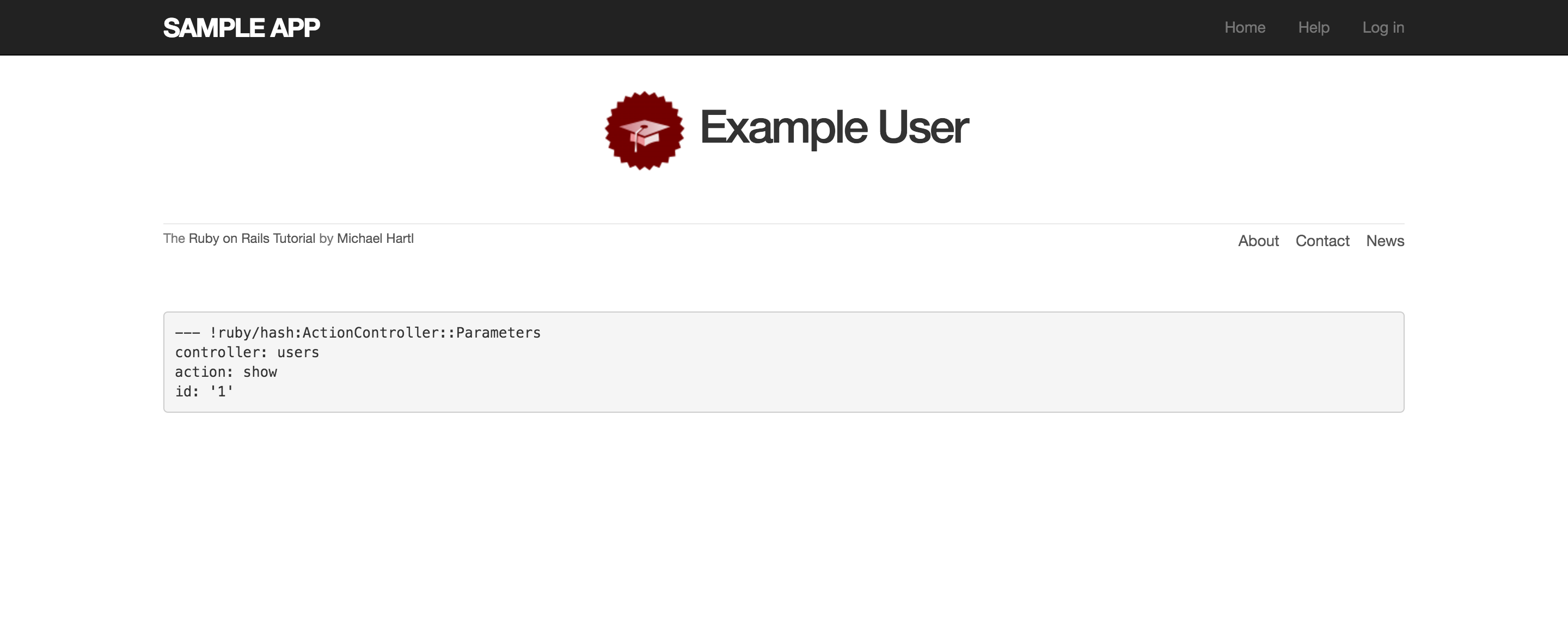The image size is (1568, 636).
Task: Click the graduation cap avatar image
Action: (644, 131)
